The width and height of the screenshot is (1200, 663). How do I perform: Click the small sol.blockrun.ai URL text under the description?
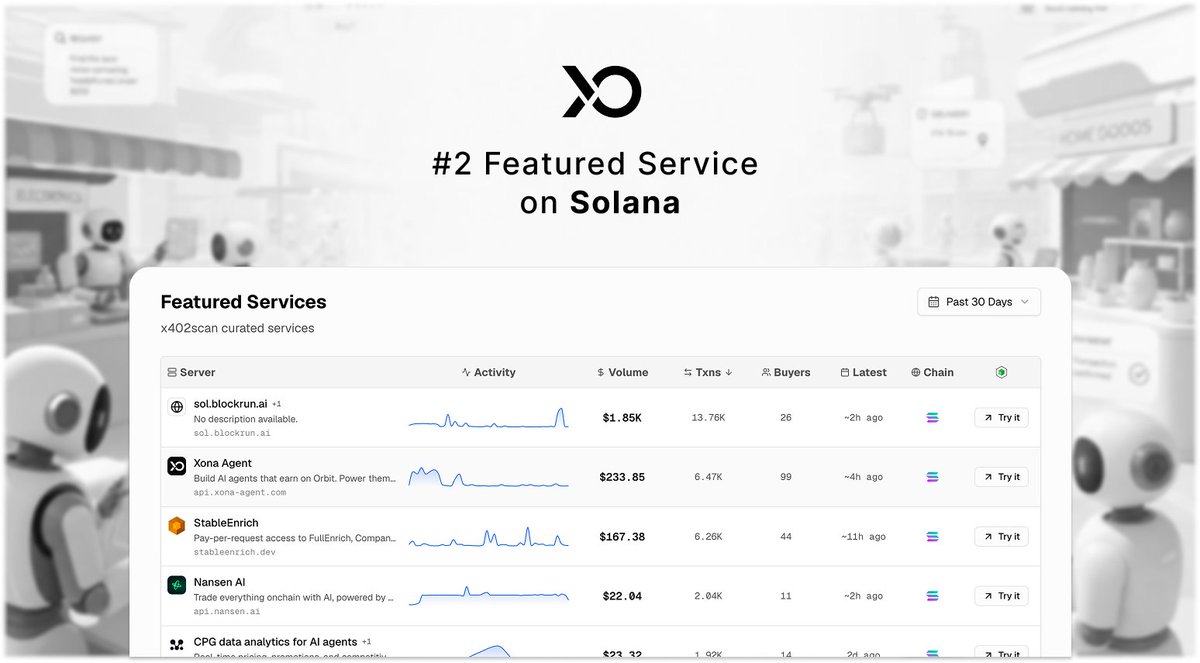pyautogui.click(x=232, y=433)
